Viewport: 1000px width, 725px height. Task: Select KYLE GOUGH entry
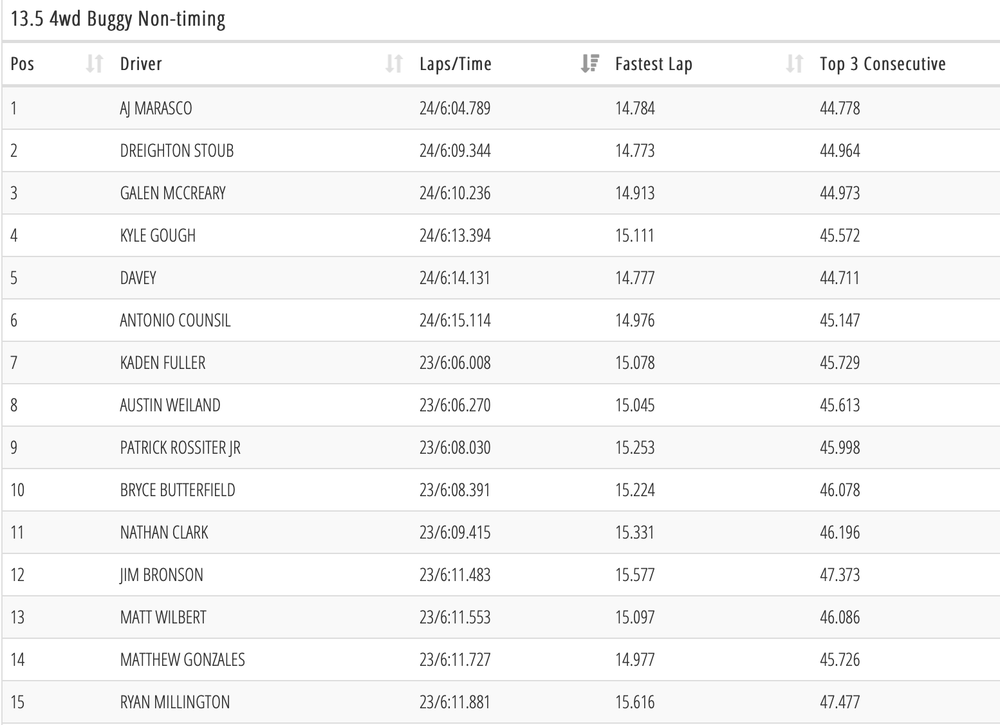[x=157, y=236]
